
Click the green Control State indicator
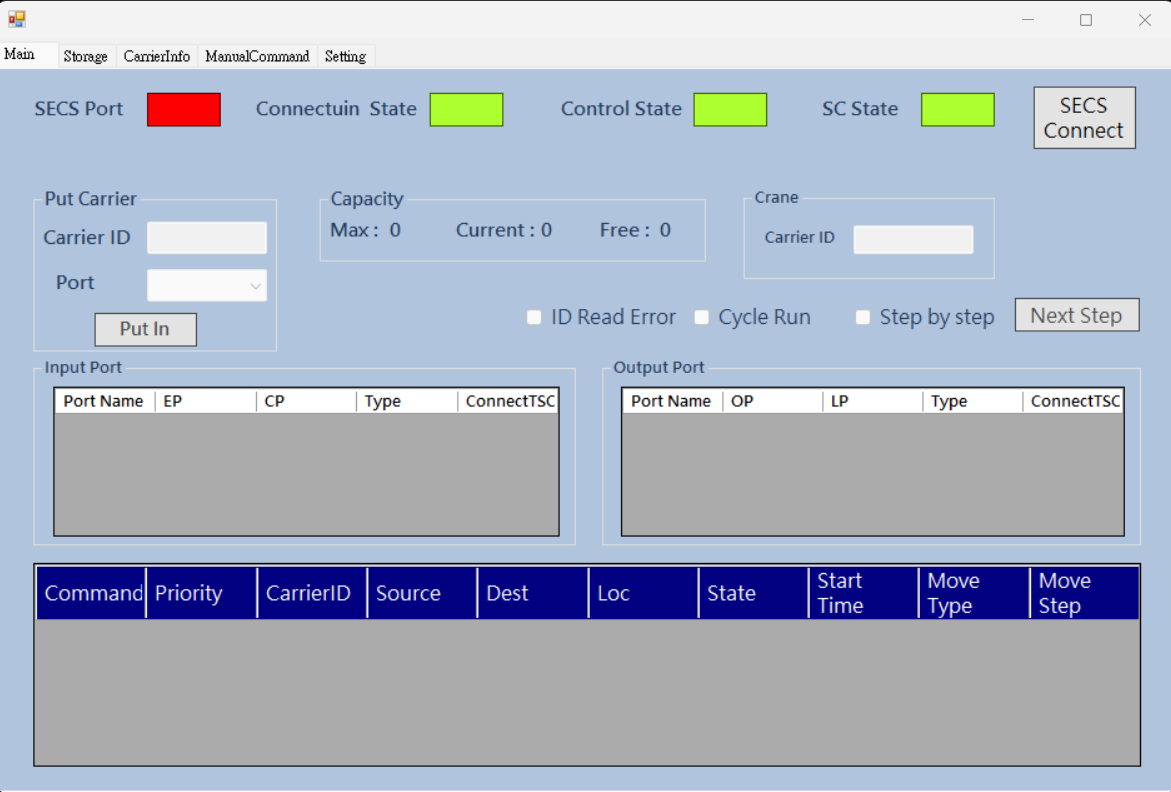point(730,110)
